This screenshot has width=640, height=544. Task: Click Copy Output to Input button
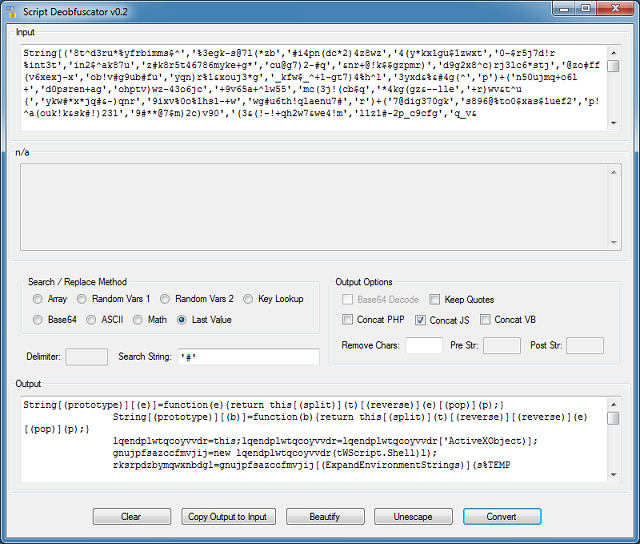[228, 517]
